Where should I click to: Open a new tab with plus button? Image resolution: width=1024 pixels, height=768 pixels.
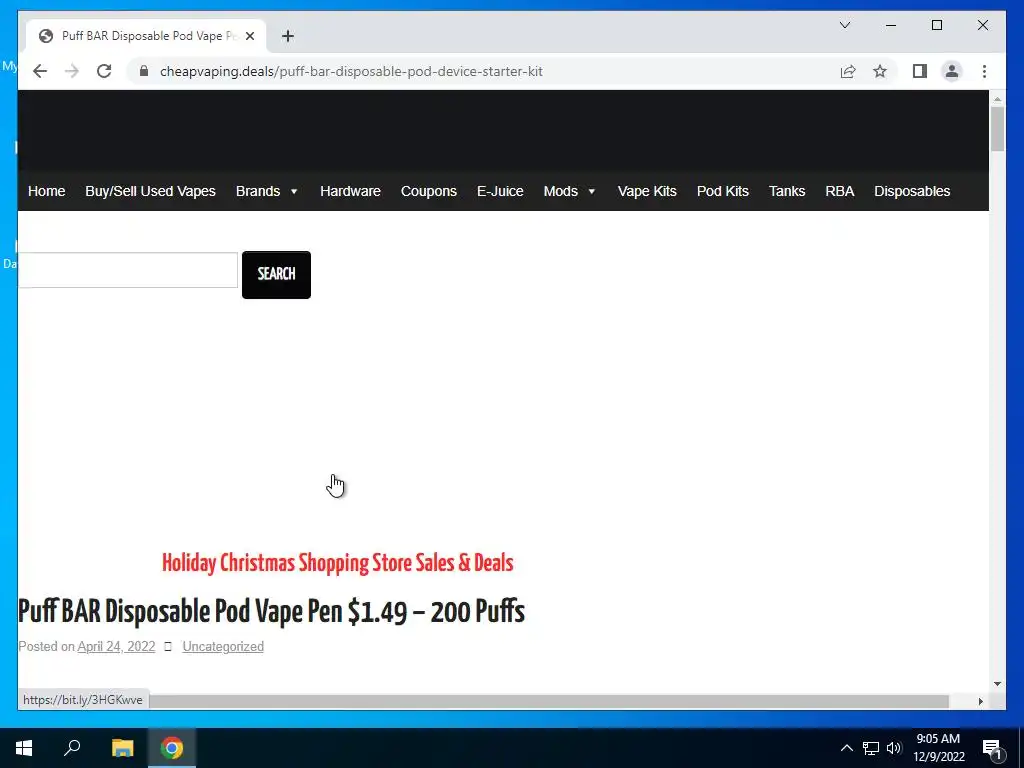tap(288, 36)
